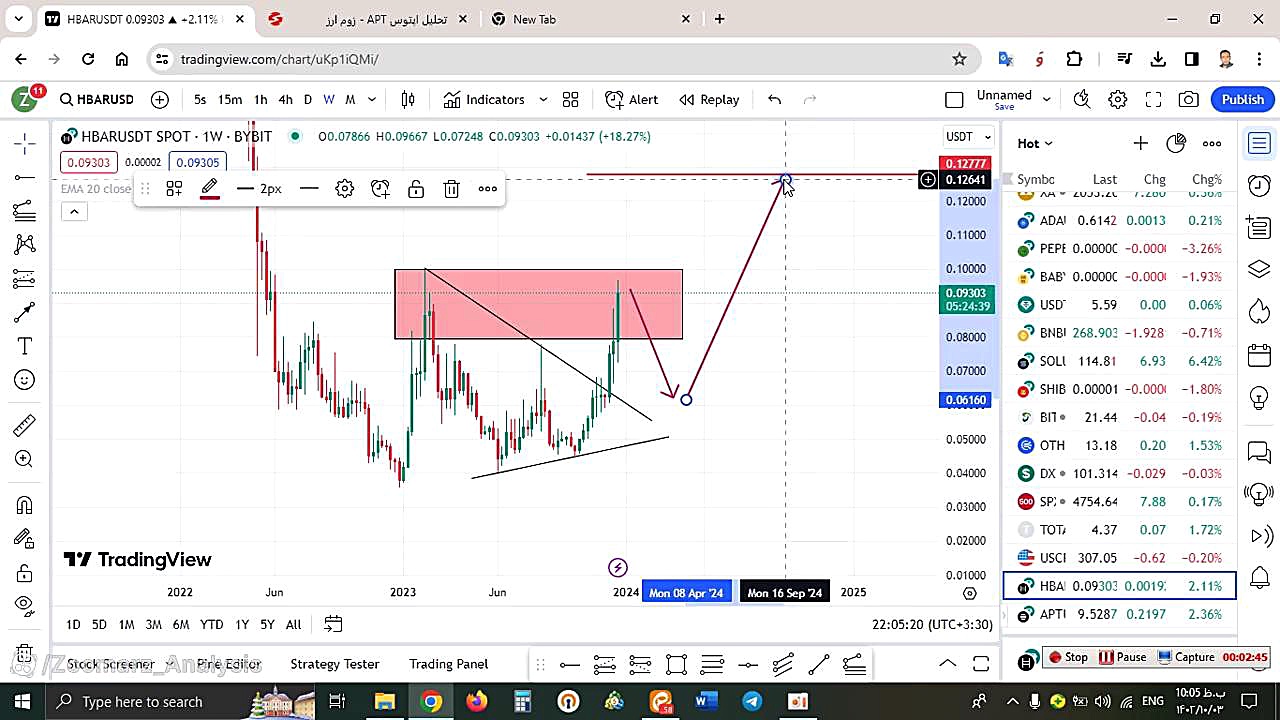1280x720 pixels.
Task: Lock the selected drawing
Action: [x=416, y=188]
